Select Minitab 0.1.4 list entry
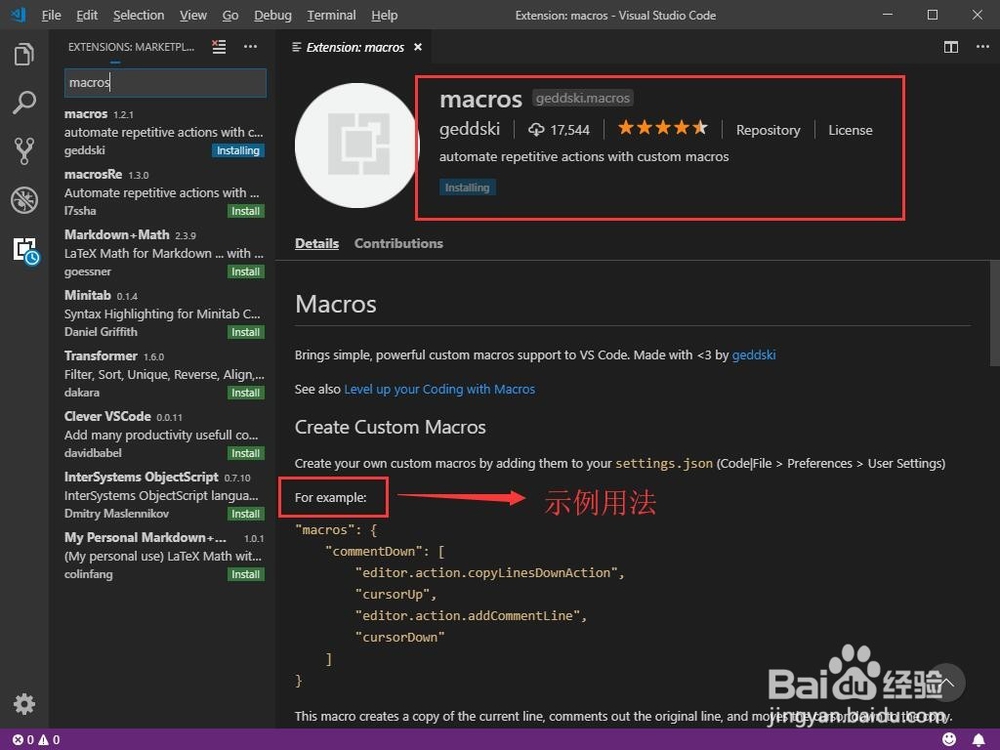Image resolution: width=1000 pixels, height=750 pixels. [x=164, y=314]
